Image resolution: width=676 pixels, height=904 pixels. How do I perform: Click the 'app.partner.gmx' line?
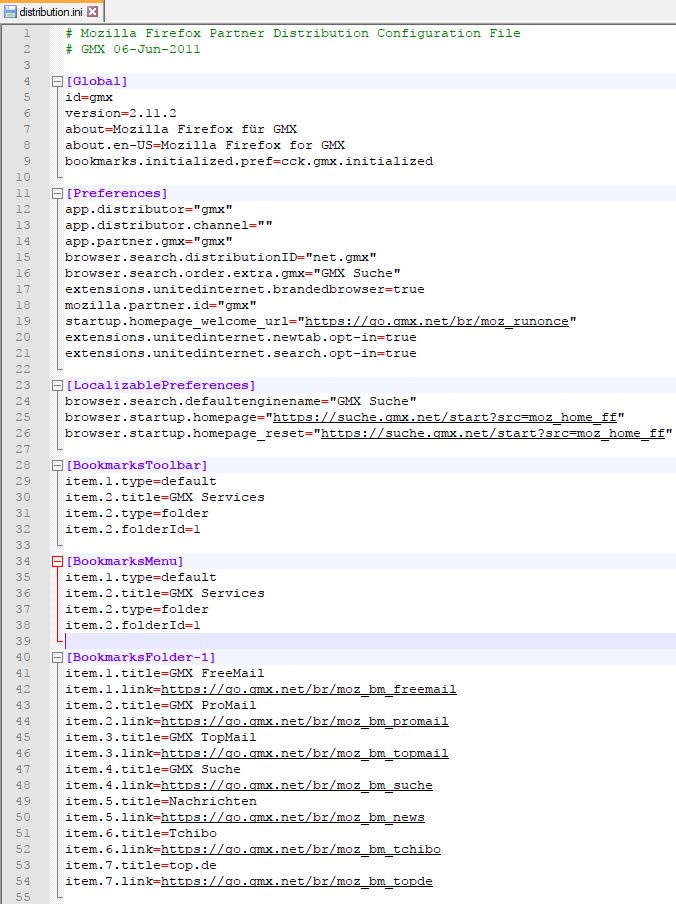pyautogui.click(x=149, y=241)
